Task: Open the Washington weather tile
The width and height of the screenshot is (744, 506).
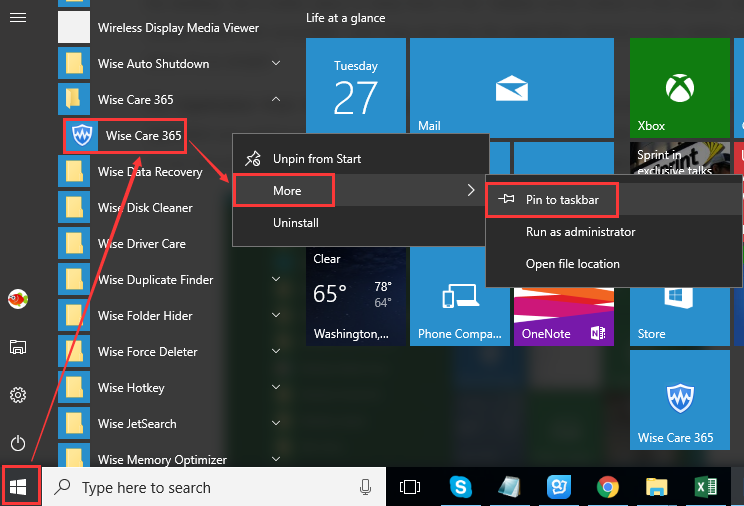Action: point(356,296)
